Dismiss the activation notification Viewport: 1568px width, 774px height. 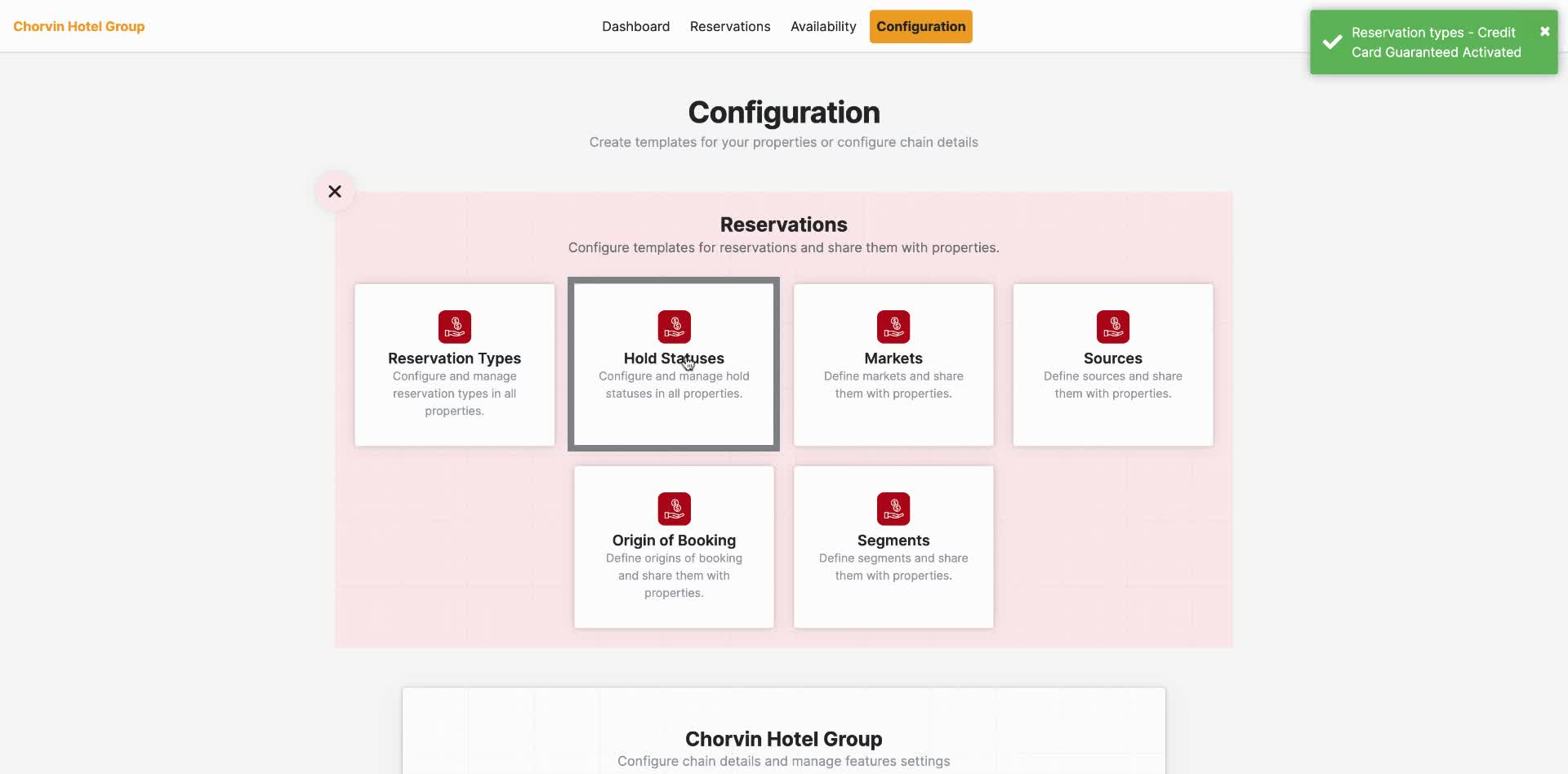tap(1543, 31)
